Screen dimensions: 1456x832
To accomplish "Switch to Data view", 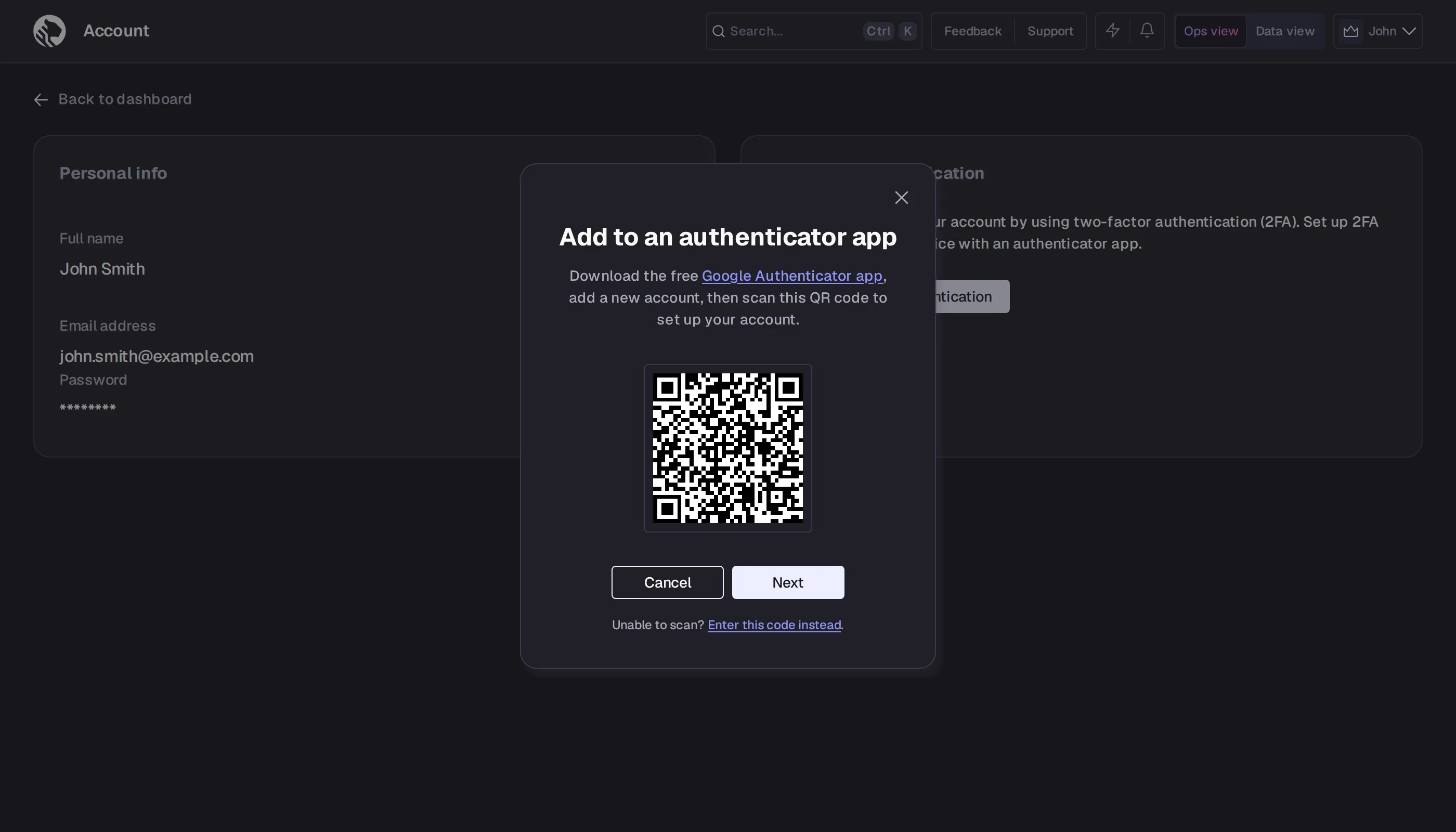I will click(1284, 31).
